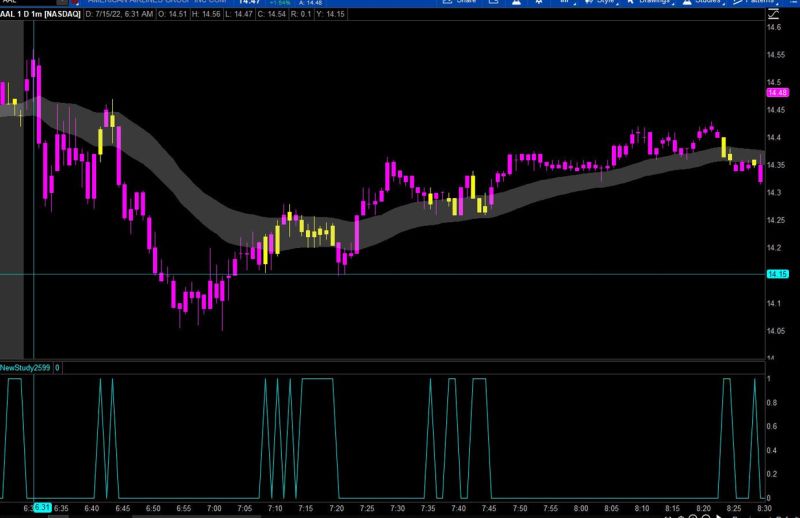Click the A: 14.48 ask price in header

tap(311, 3)
